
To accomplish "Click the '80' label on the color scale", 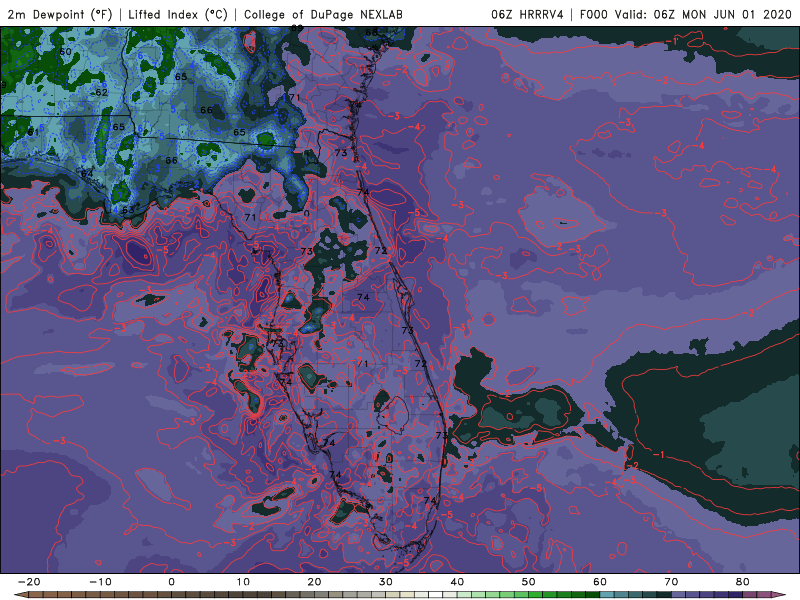I will tap(743, 582).
